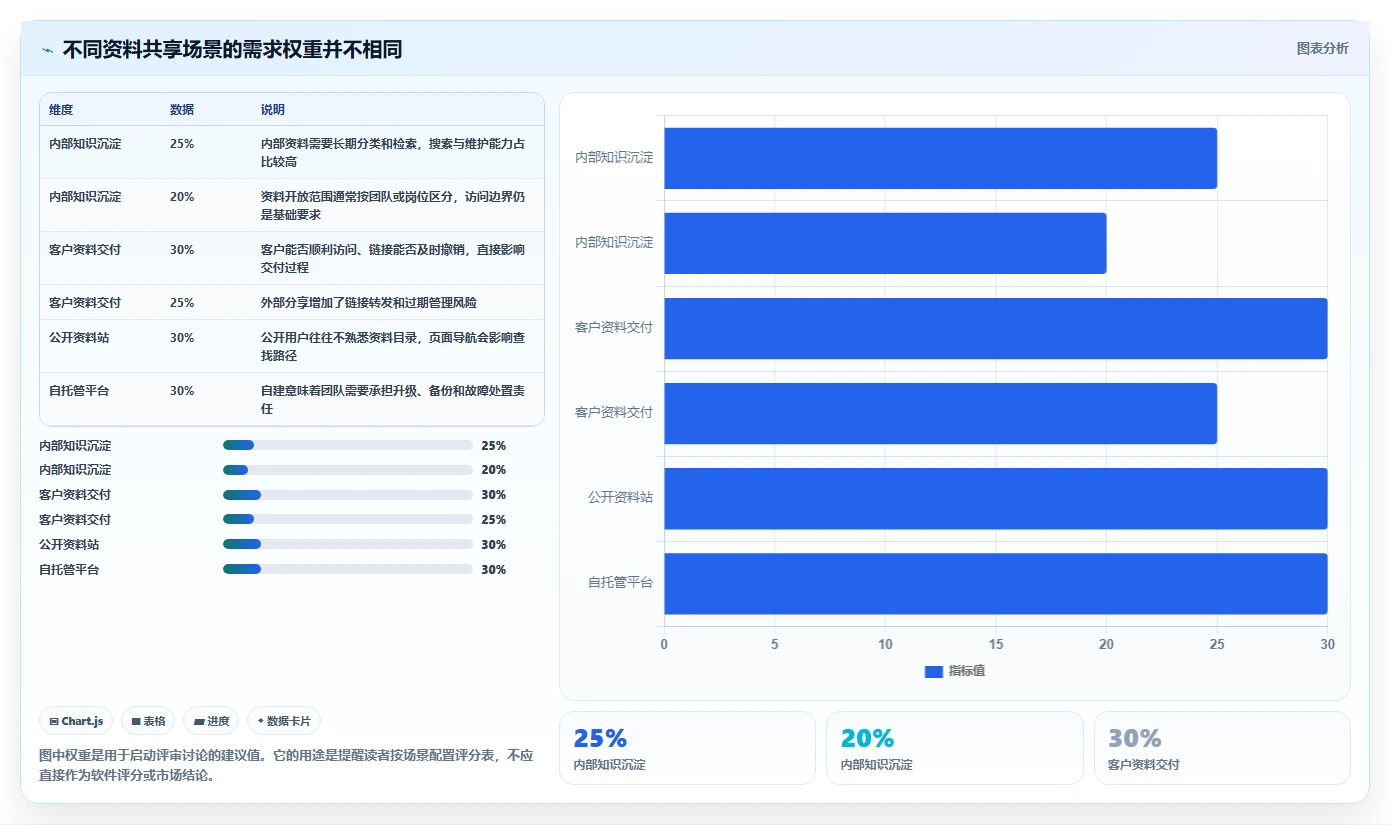Click the blue icon beside the page title

(47, 50)
